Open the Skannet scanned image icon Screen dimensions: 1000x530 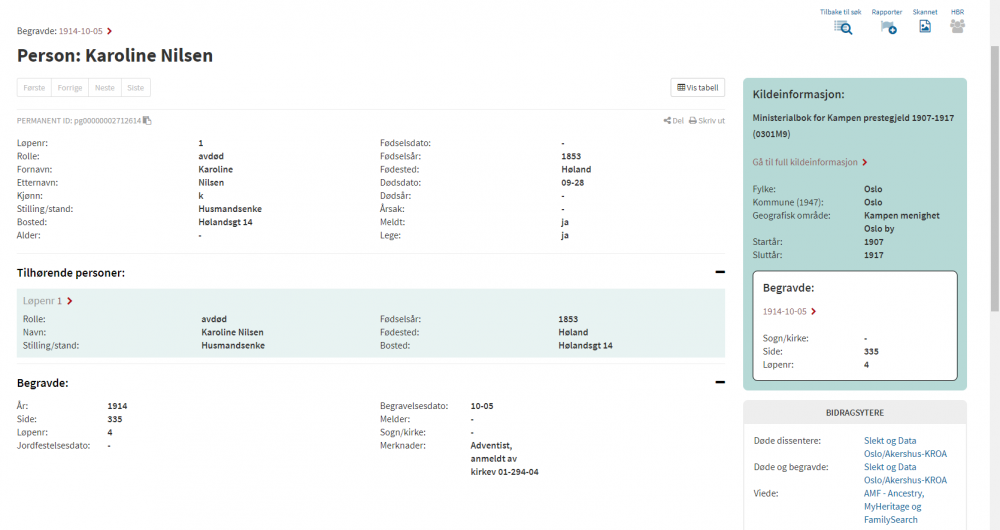click(x=925, y=27)
